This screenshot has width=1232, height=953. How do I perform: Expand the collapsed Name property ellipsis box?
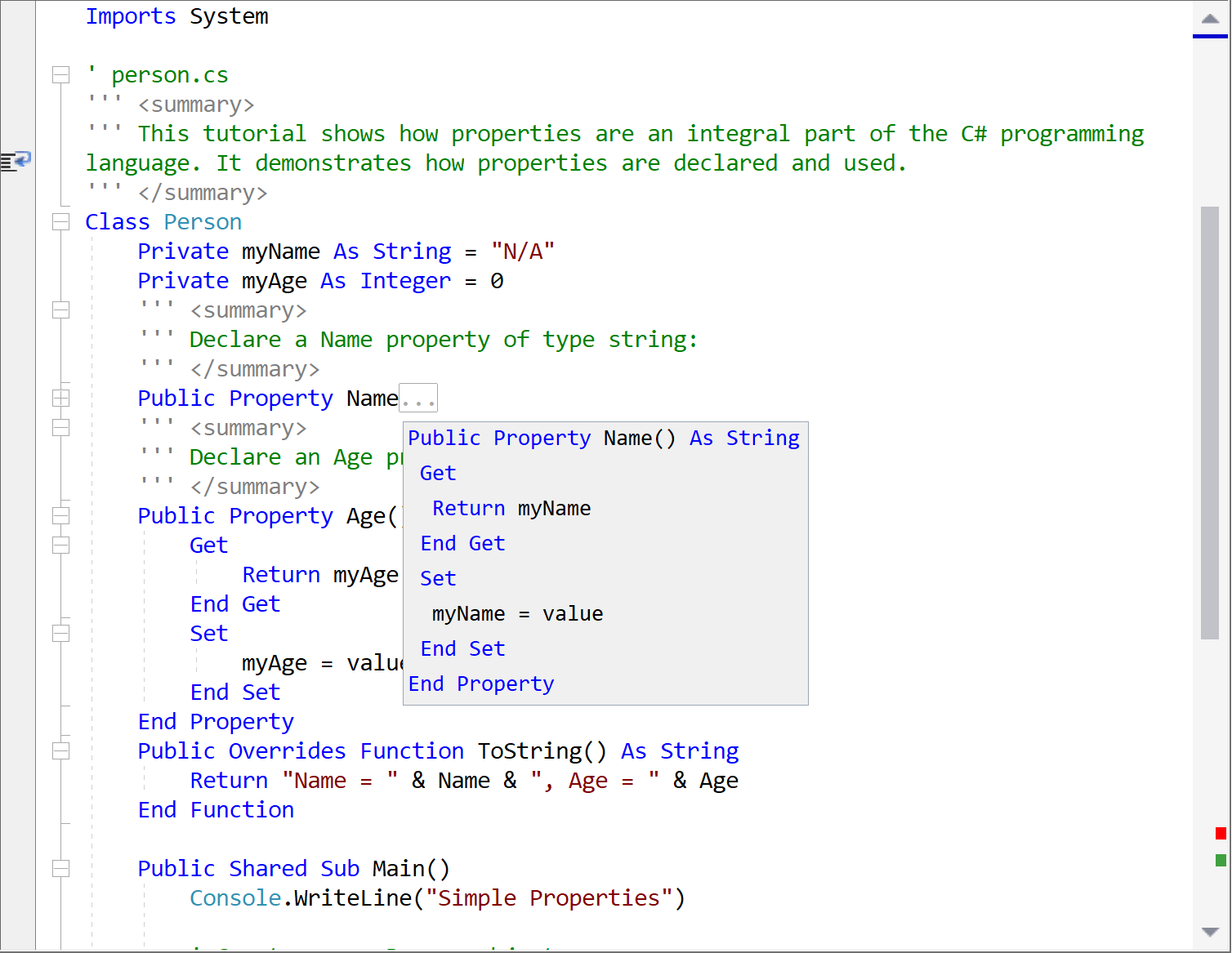(x=418, y=399)
